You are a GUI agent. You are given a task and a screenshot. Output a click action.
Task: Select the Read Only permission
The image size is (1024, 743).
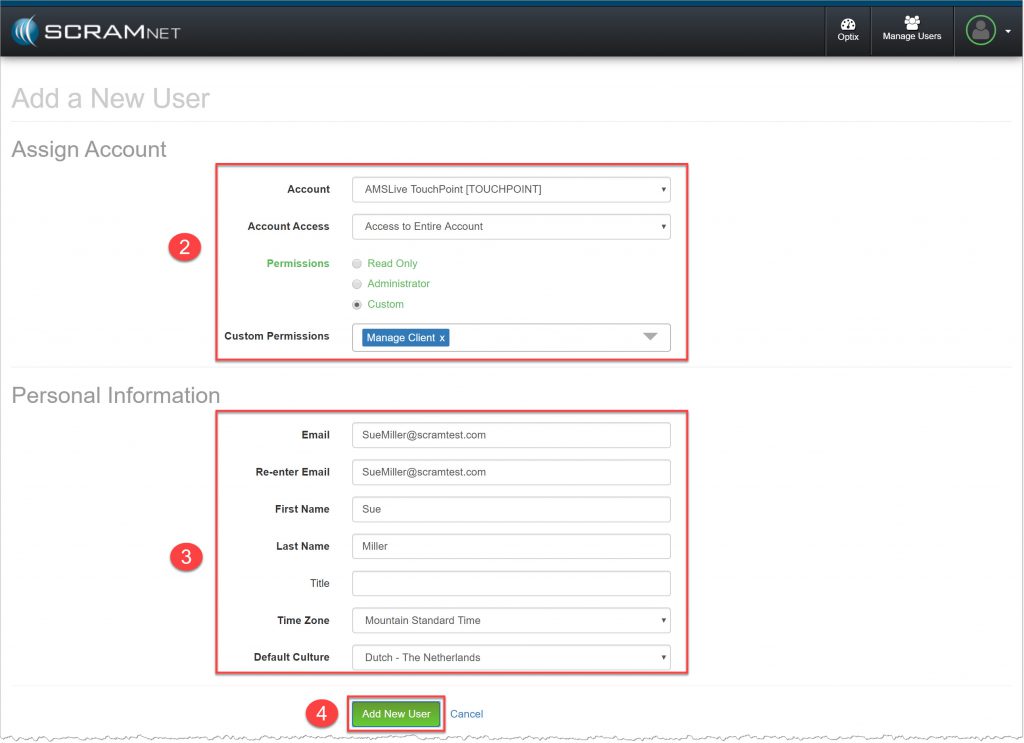point(357,263)
